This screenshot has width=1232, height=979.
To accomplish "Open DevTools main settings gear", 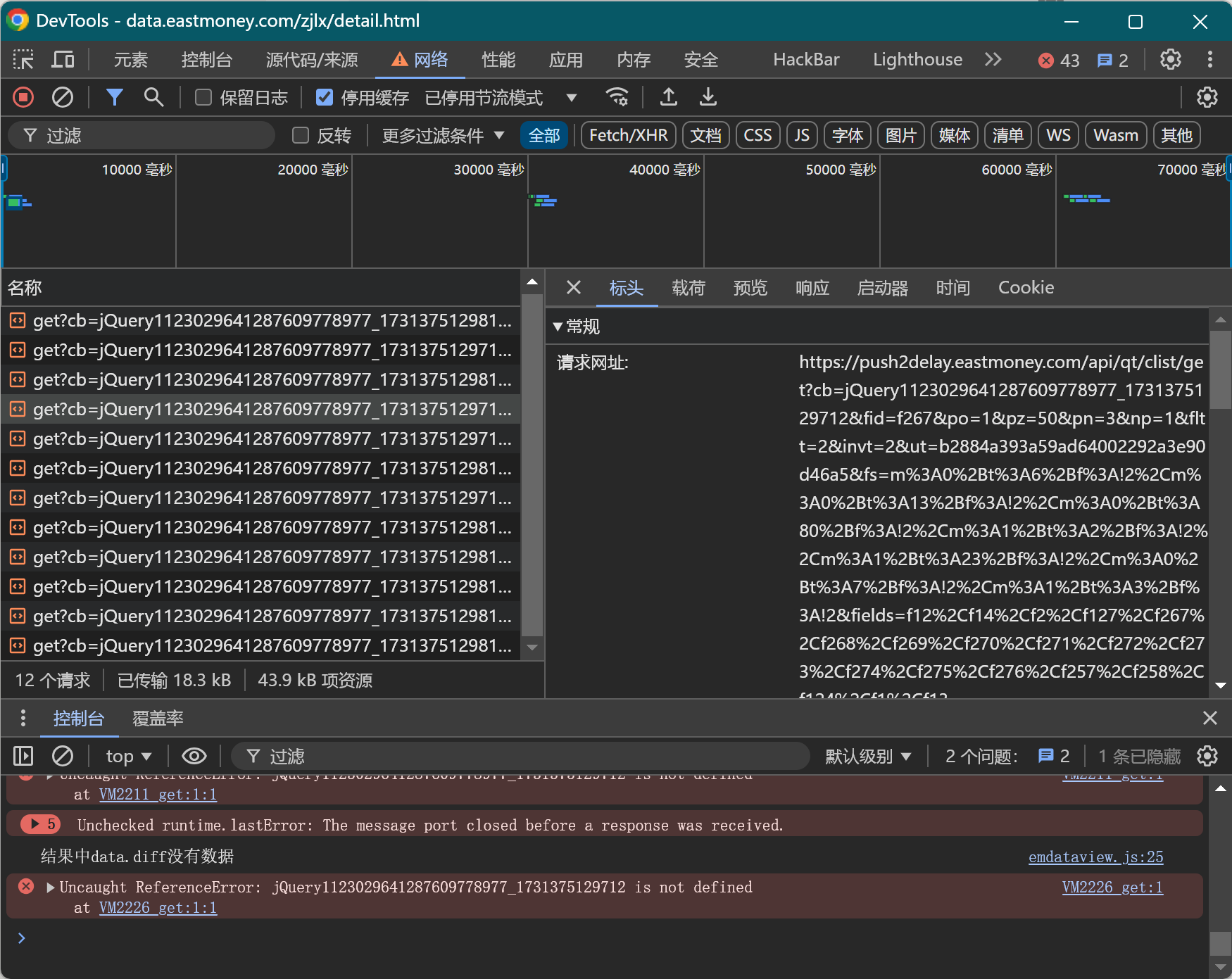I will click(1171, 60).
